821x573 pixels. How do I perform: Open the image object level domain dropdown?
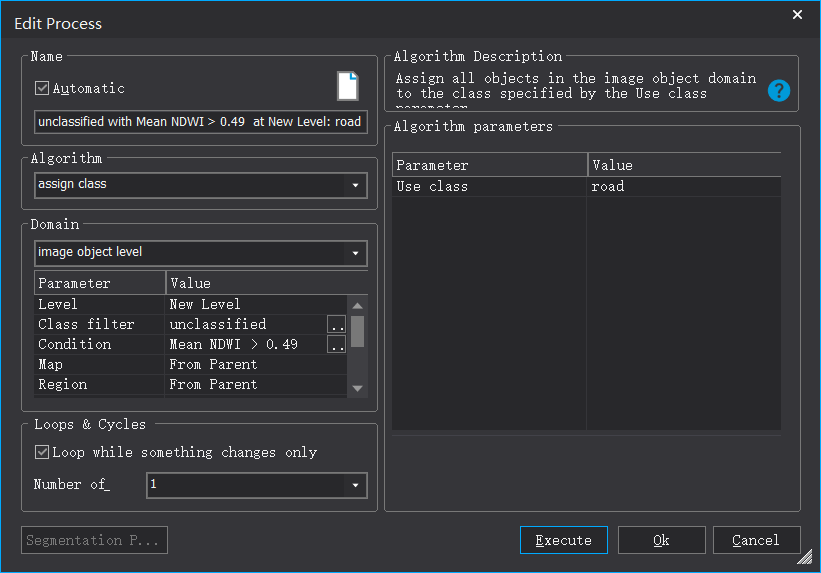pyautogui.click(x=355, y=253)
